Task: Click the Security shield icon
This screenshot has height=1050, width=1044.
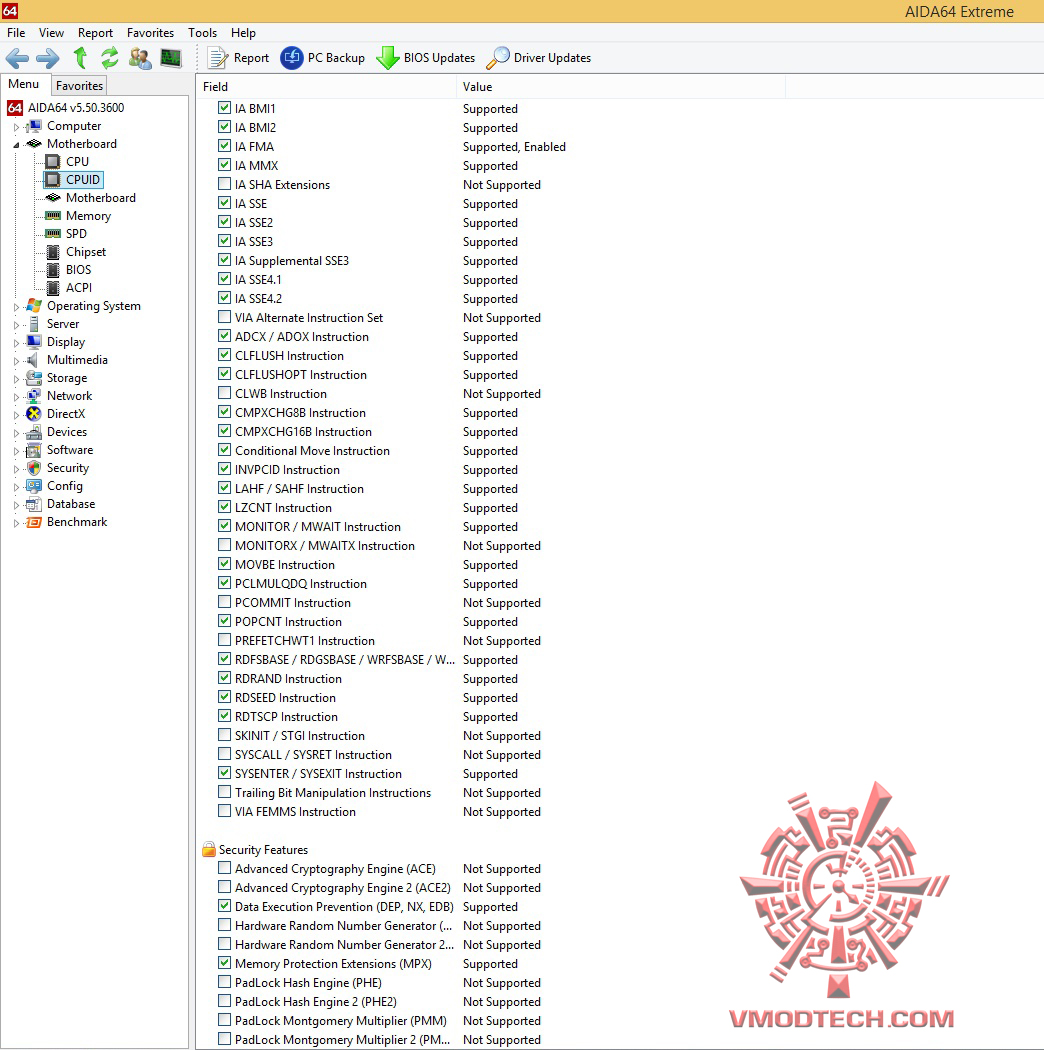Action: point(33,468)
